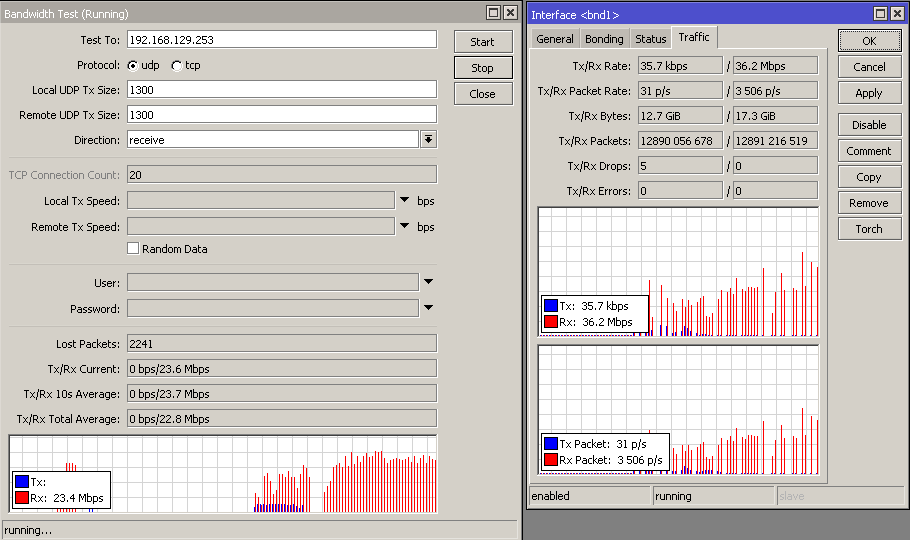Click the enabled status field
910x540 pixels.
click(590, 496)
